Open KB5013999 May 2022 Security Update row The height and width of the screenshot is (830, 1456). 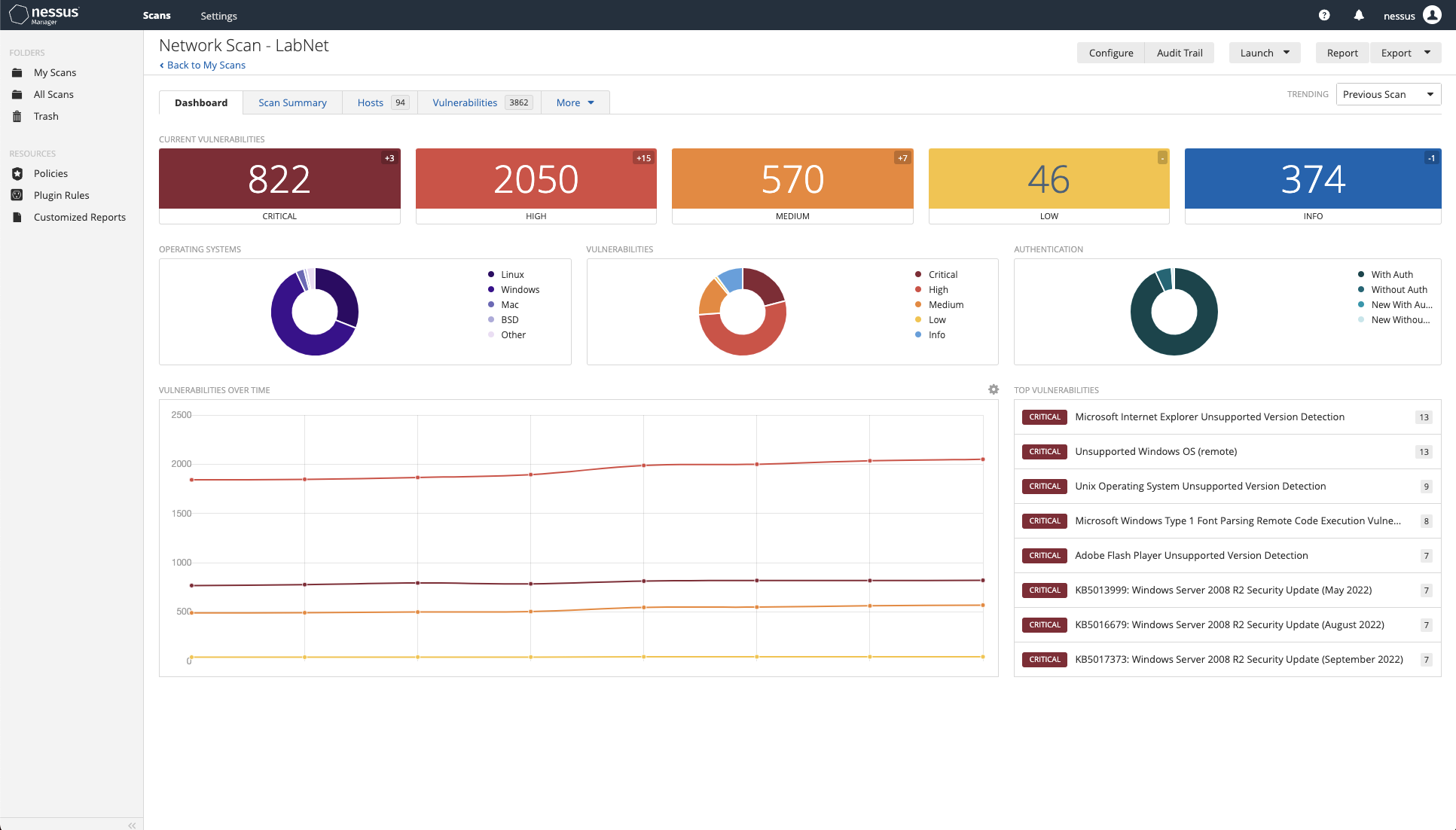(x=1227, y=590)
